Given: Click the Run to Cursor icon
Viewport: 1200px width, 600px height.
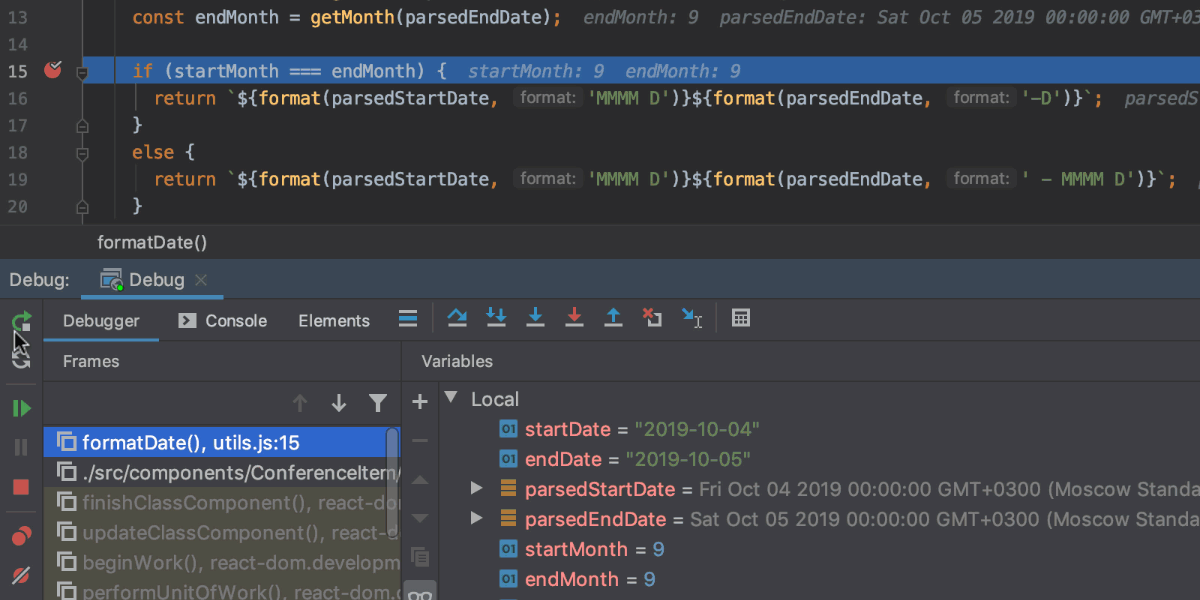Looking at the screenshot, I should coord(692,318).
